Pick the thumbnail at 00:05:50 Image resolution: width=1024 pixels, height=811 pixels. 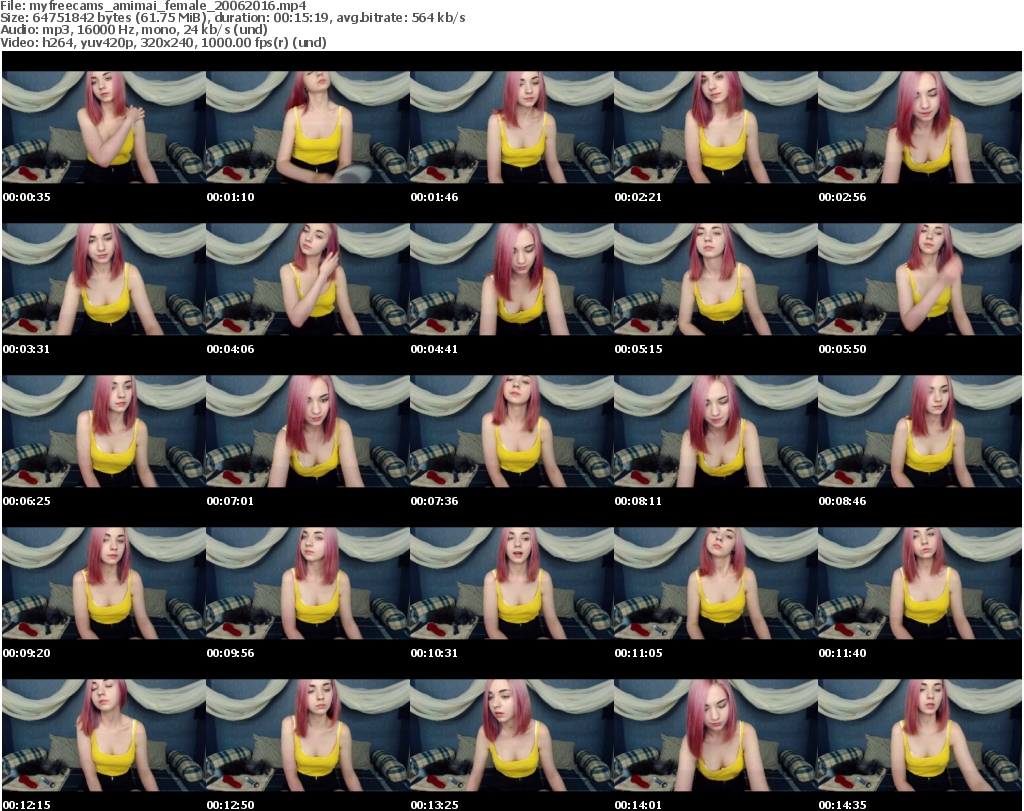[x=920, y=279]
